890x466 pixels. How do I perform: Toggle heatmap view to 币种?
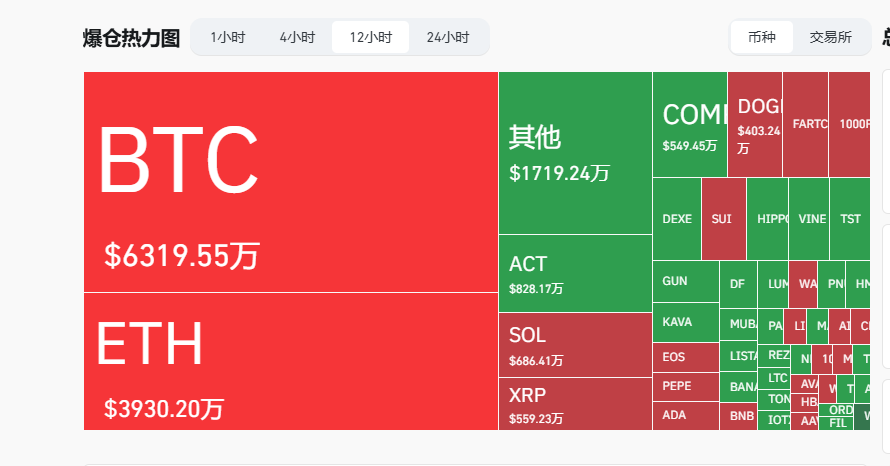point(761,37)
